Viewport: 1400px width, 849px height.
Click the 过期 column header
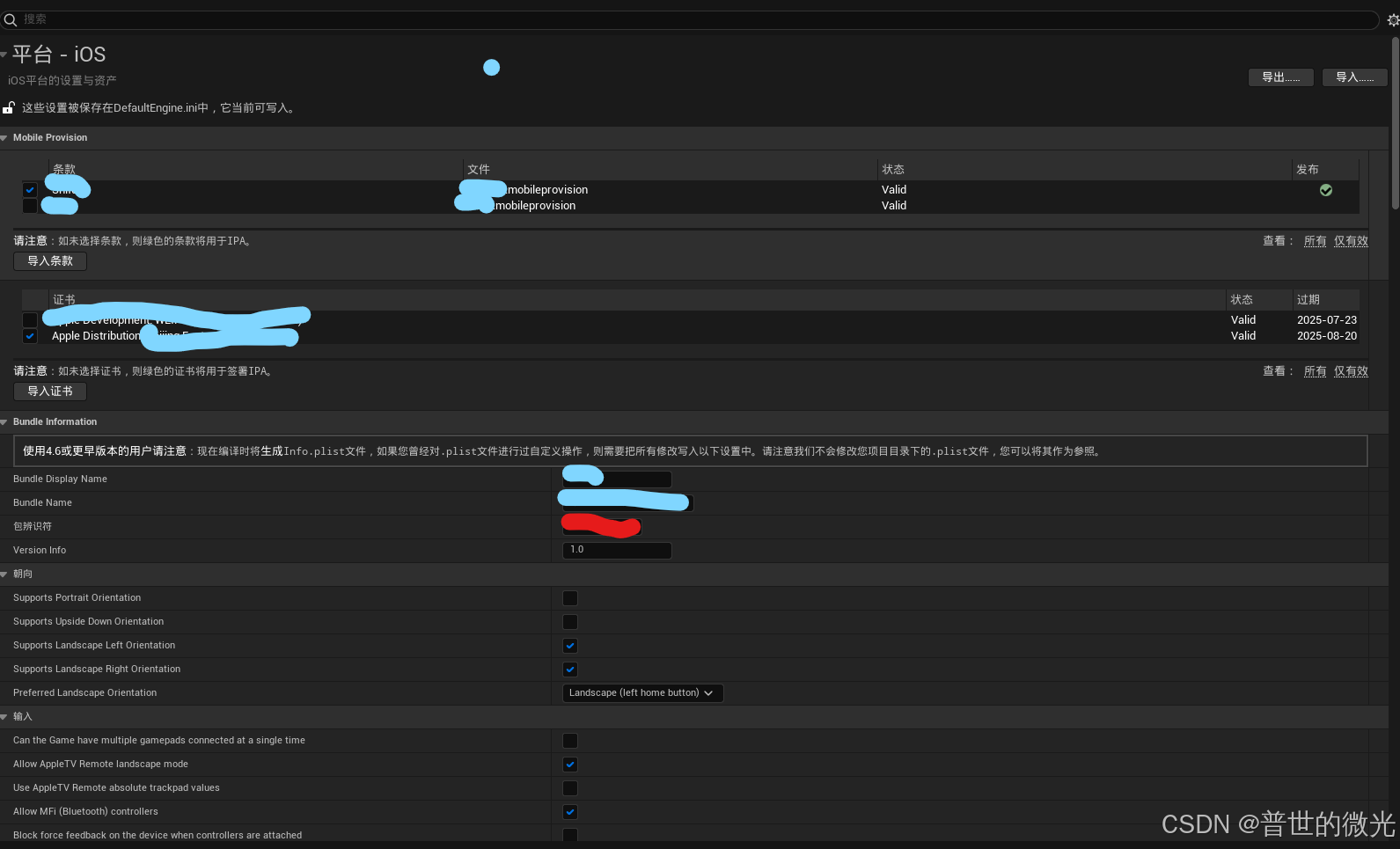(1326, 299)
